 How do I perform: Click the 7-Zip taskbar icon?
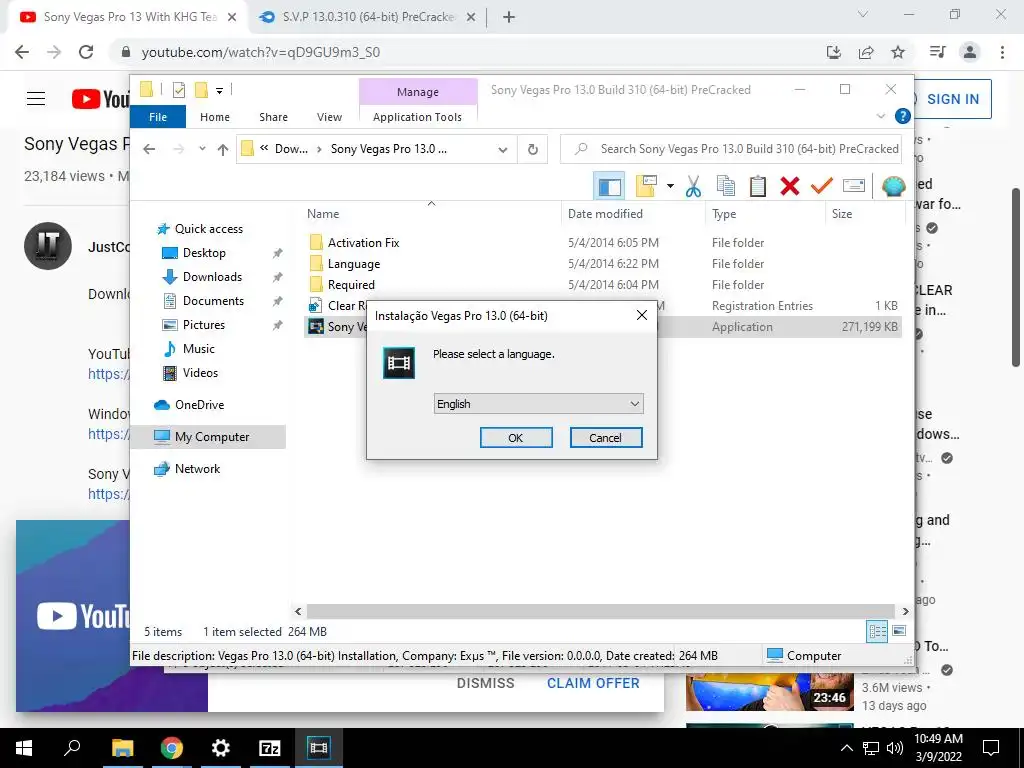coord(270,748)
